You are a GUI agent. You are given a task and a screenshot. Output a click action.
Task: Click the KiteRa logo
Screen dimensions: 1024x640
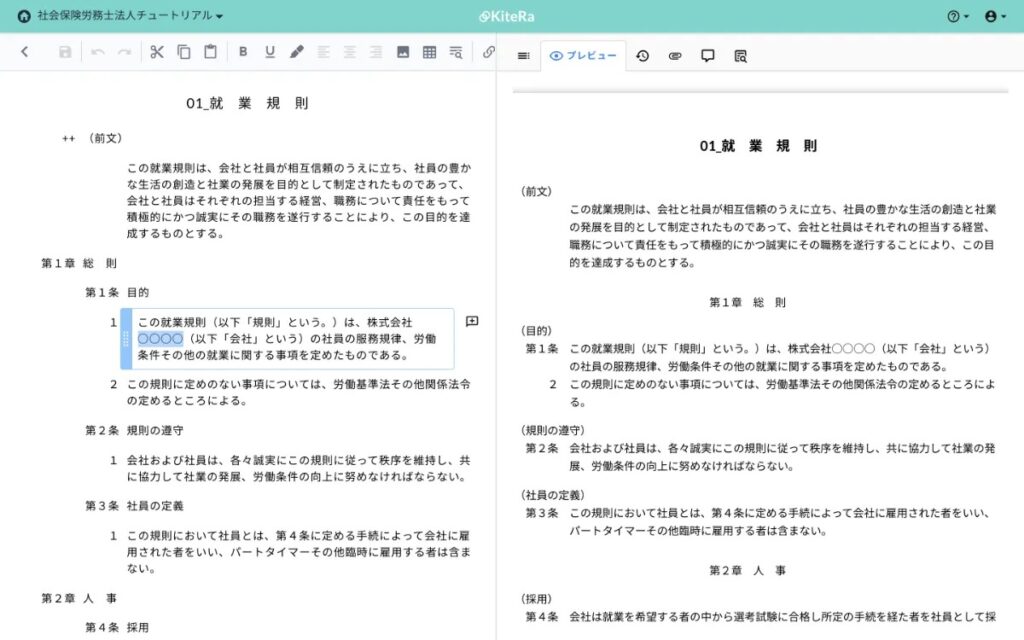507,16
